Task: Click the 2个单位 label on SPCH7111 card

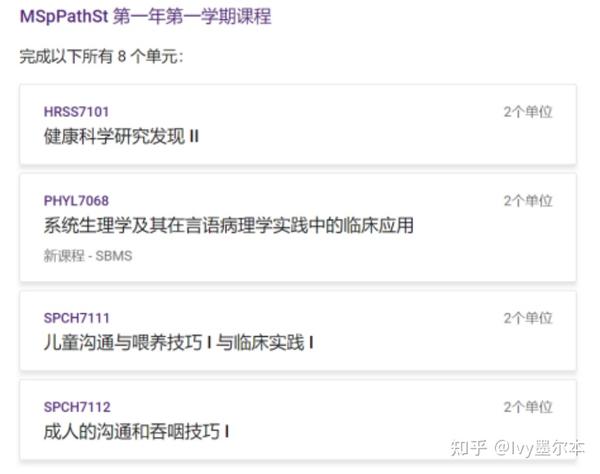Action: [x=528, y=318]
